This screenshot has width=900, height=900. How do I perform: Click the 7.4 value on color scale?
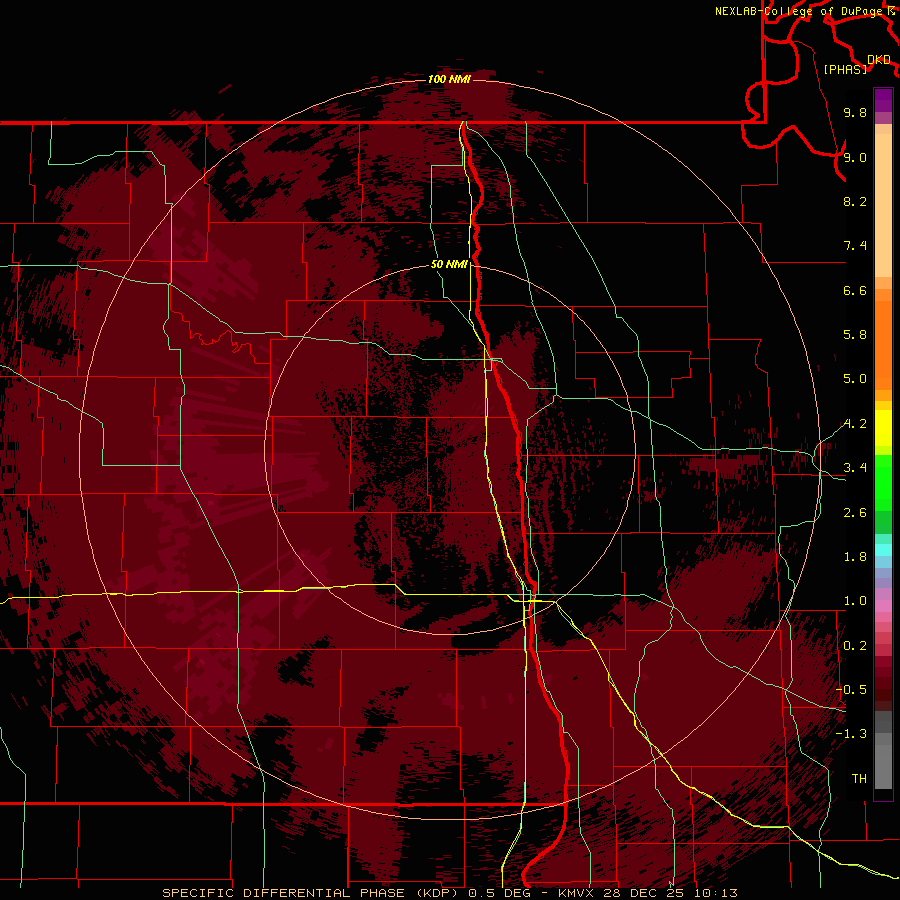click(855, 246)
